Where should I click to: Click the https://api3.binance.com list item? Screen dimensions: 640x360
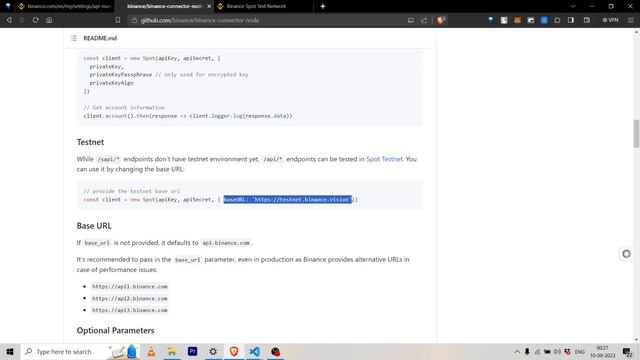[130, 310]
